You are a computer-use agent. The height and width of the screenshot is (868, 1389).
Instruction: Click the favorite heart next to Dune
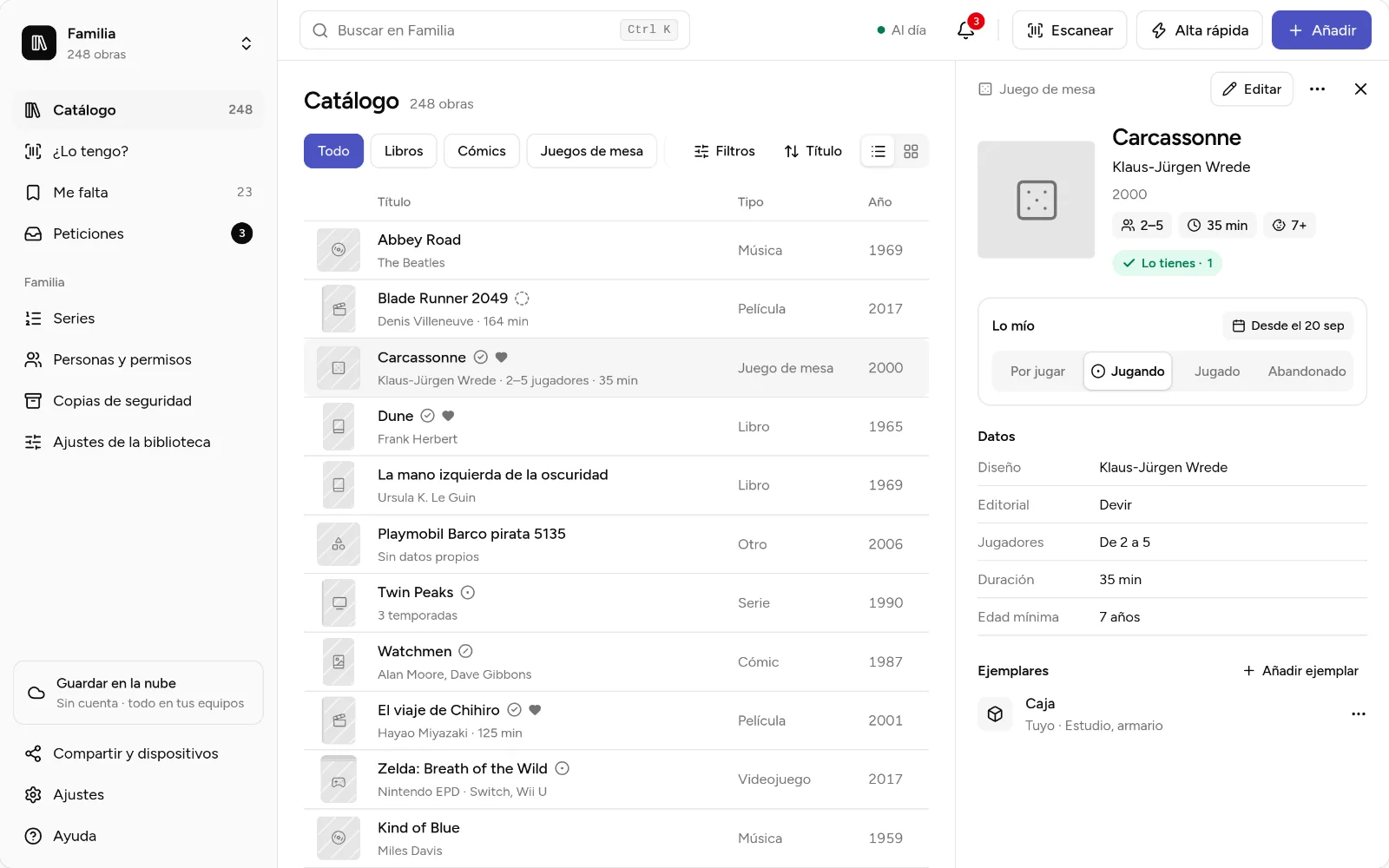(448, 416)
